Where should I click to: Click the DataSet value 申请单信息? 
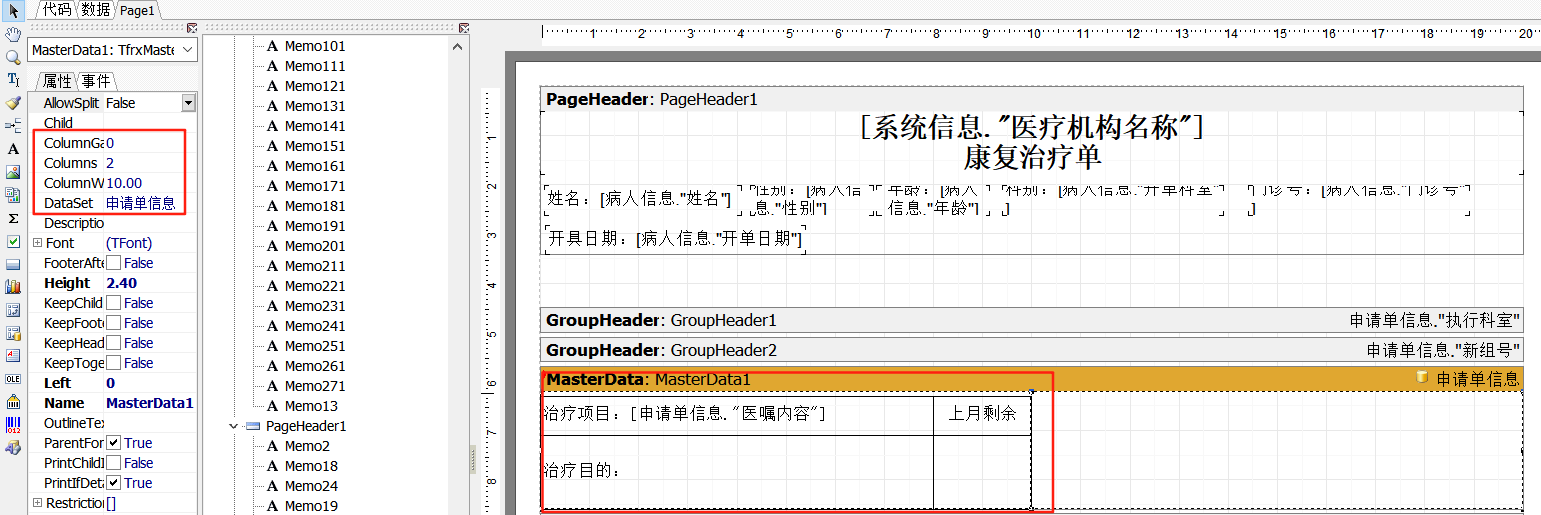point(150,203)
